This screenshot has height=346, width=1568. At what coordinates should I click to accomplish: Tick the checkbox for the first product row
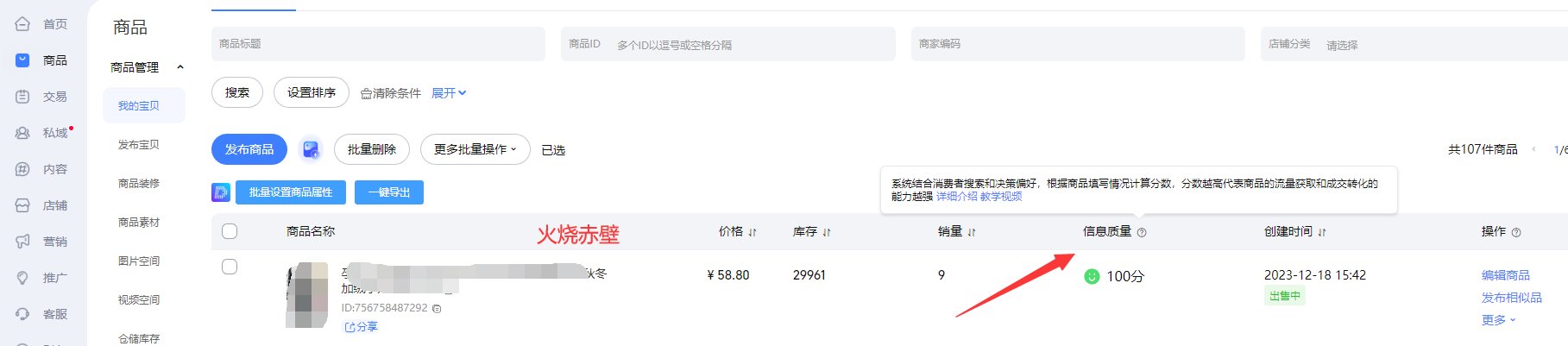(x=230, y=267)
